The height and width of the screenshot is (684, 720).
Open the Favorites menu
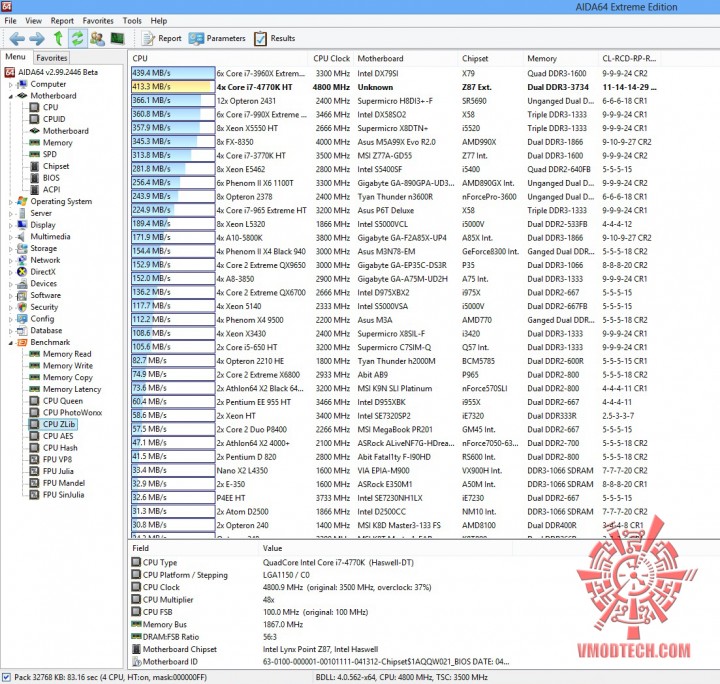point(98,21)
